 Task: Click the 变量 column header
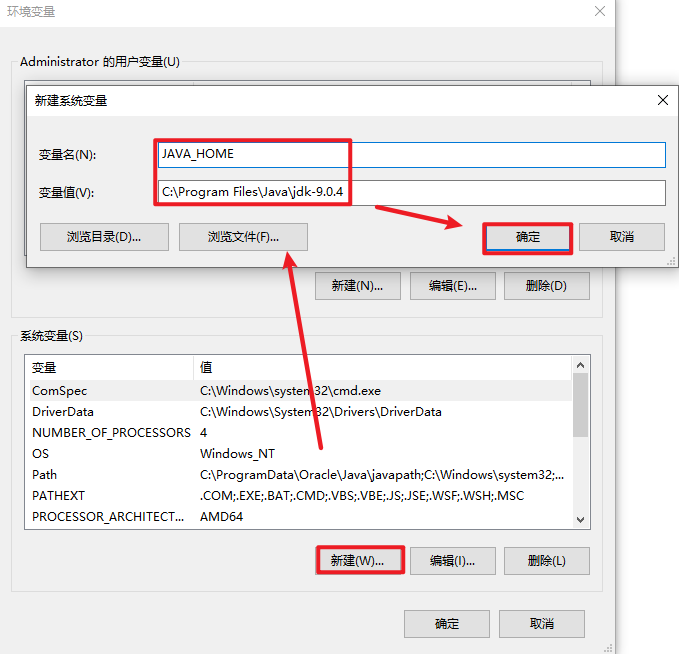[x=110, y=367]
